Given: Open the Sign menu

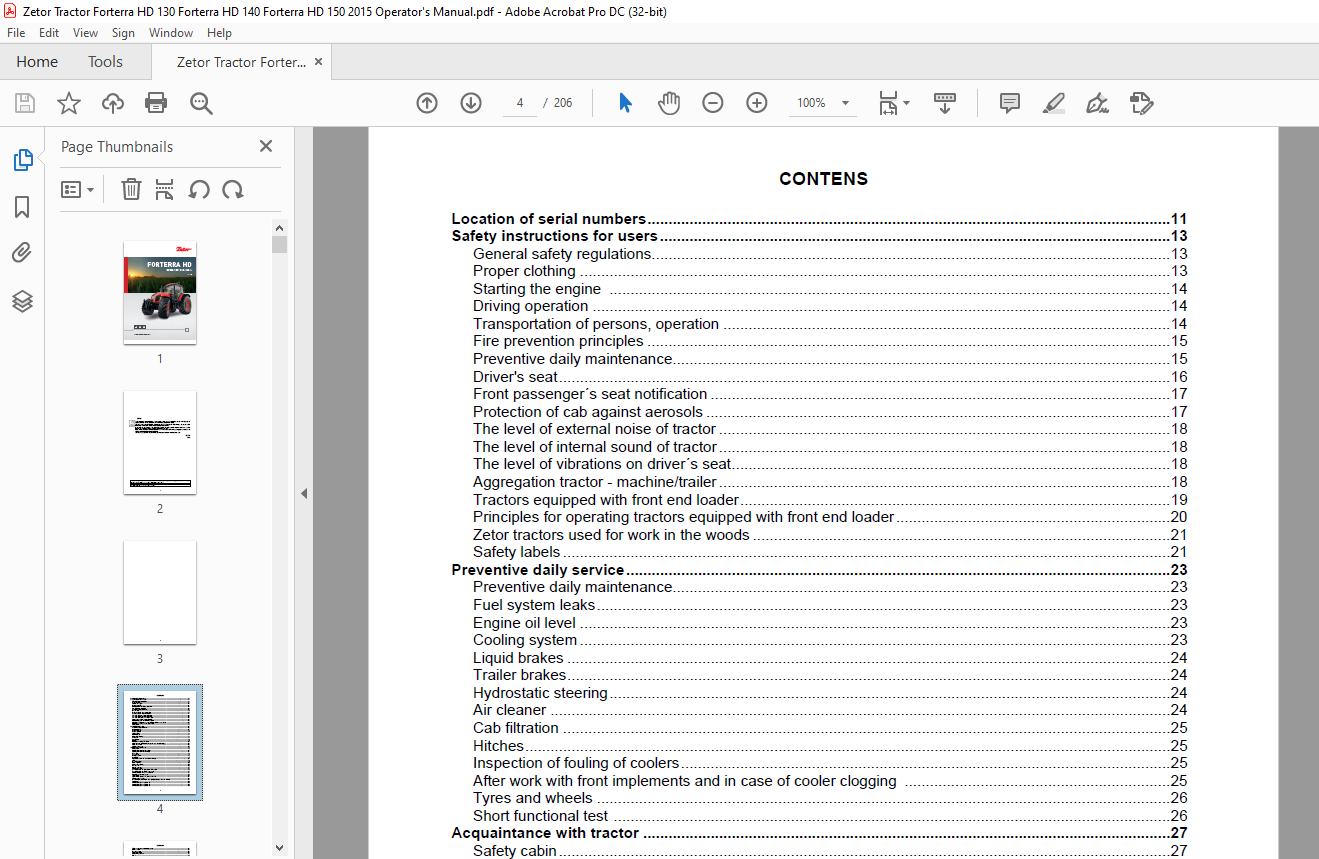Looking at the screenshot, I should tap(124, 33).
